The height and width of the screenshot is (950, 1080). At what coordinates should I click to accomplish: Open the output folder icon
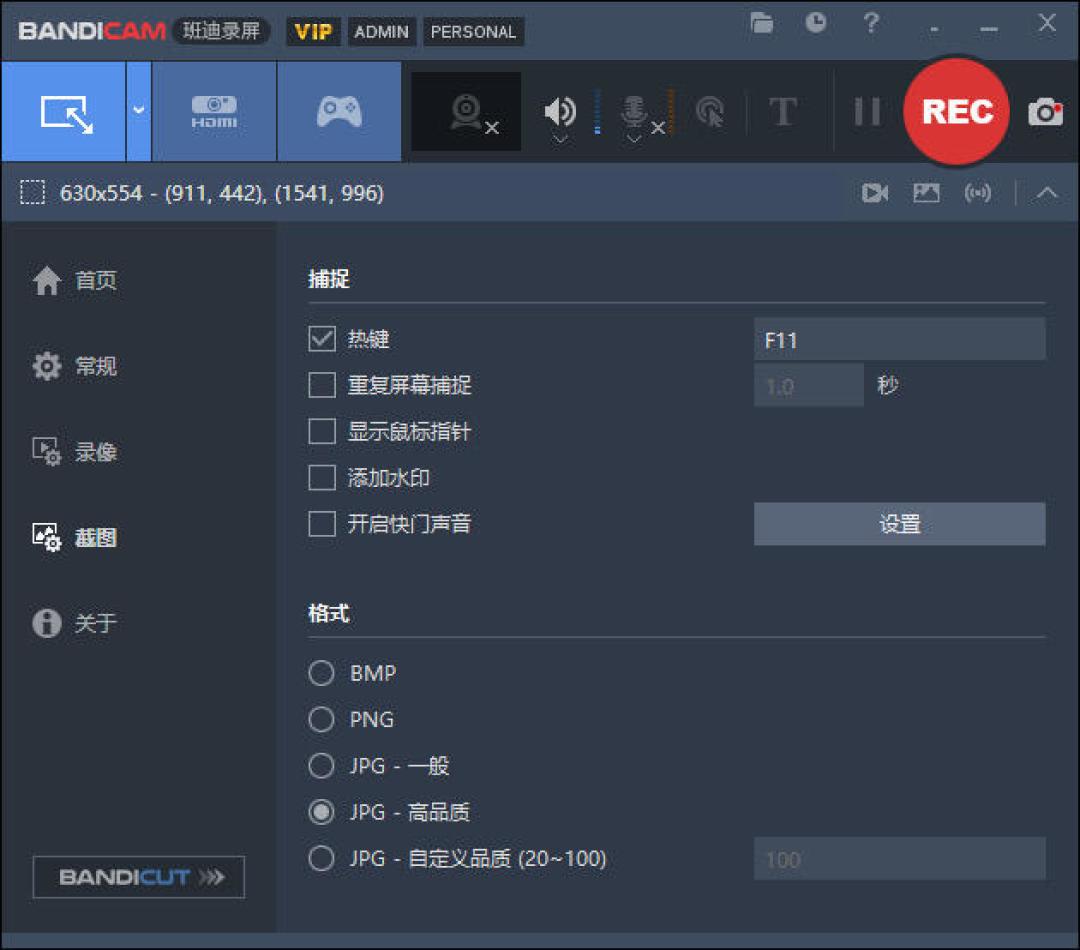(x=762, y=23)
